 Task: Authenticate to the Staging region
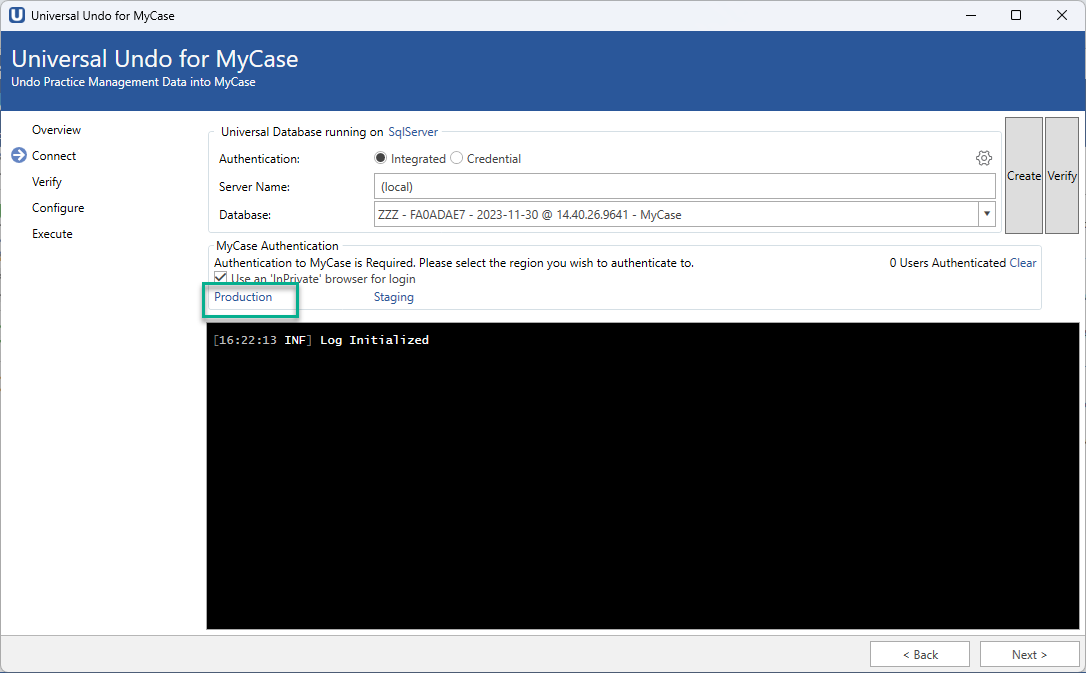click(x=393, y=297)
